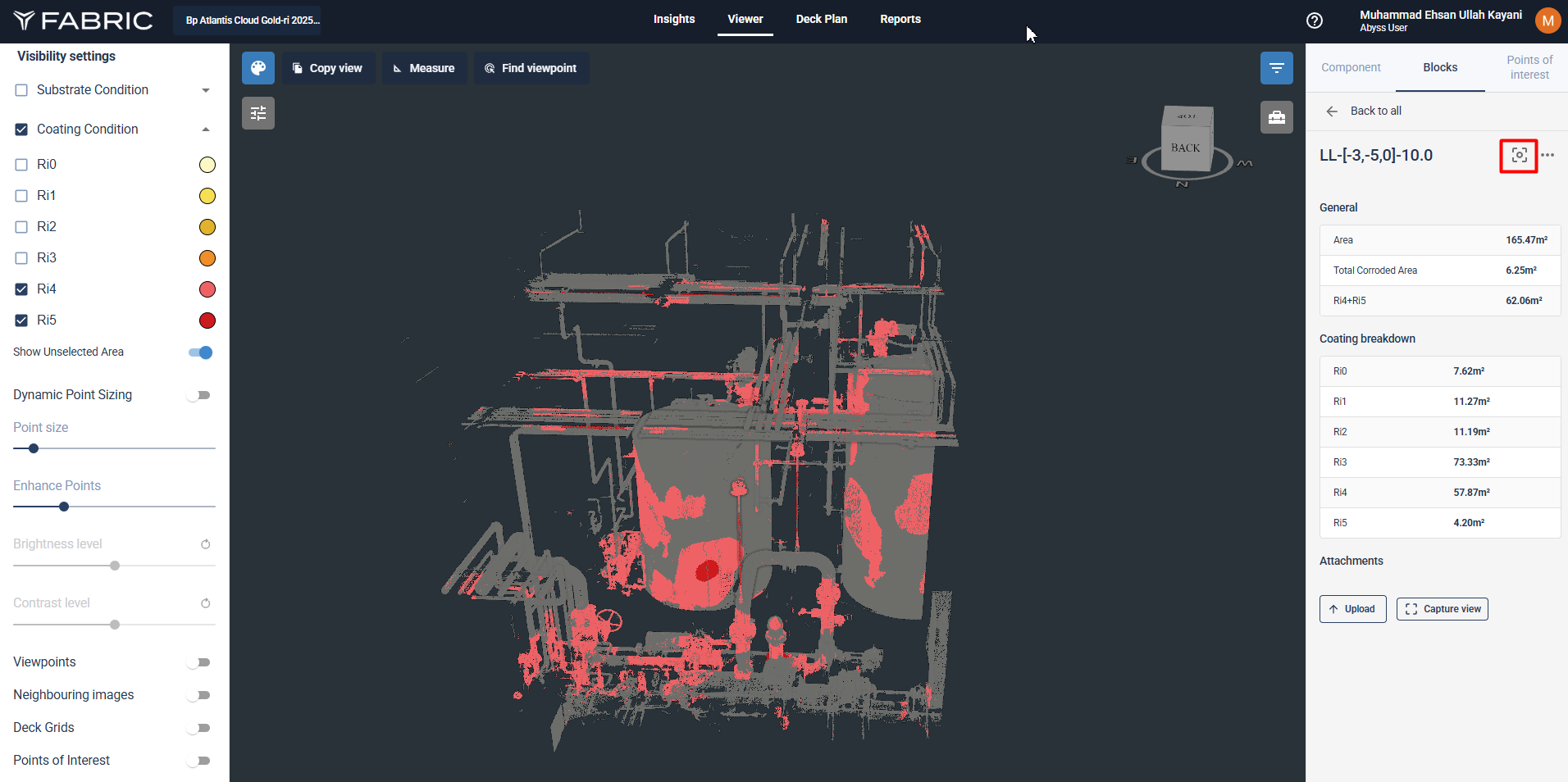The height and width of the screenshot is (782, 1568).
Task: Switch to the Deck Plan tab
Action: pyautogui.click(x=821, y=19)
